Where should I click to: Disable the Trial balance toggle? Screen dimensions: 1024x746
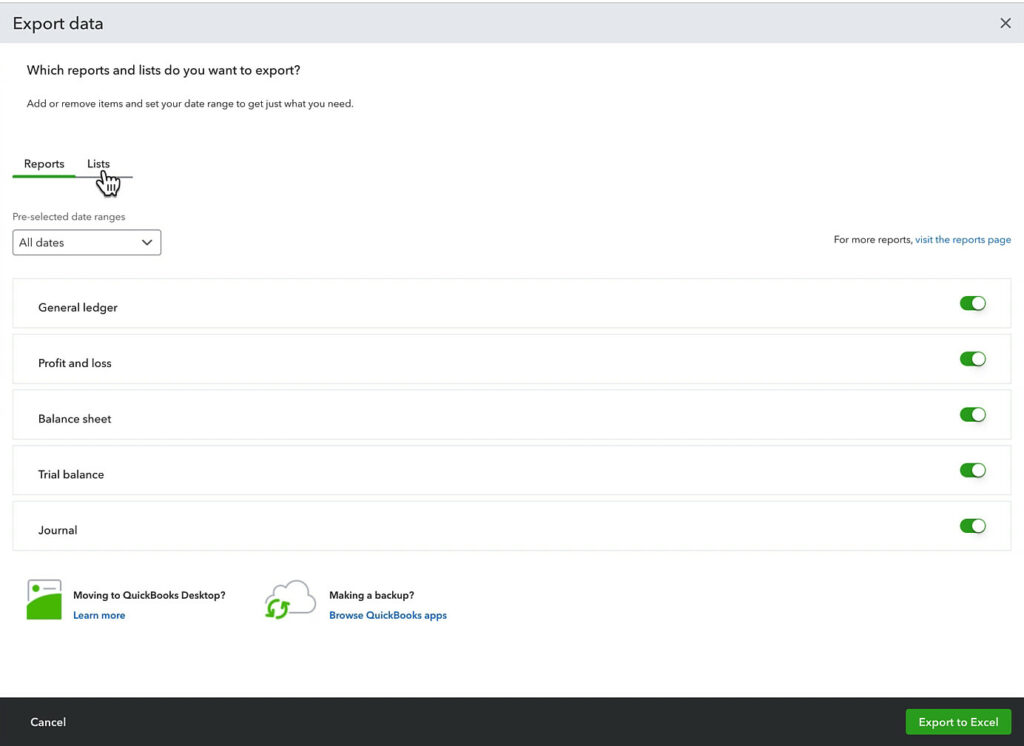pyautogui.click(x=971, y=470)
